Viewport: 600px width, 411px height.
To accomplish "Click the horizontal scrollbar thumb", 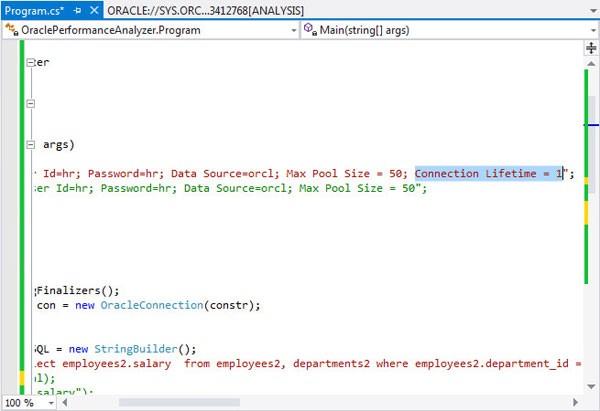I will (x=179, y=403).
